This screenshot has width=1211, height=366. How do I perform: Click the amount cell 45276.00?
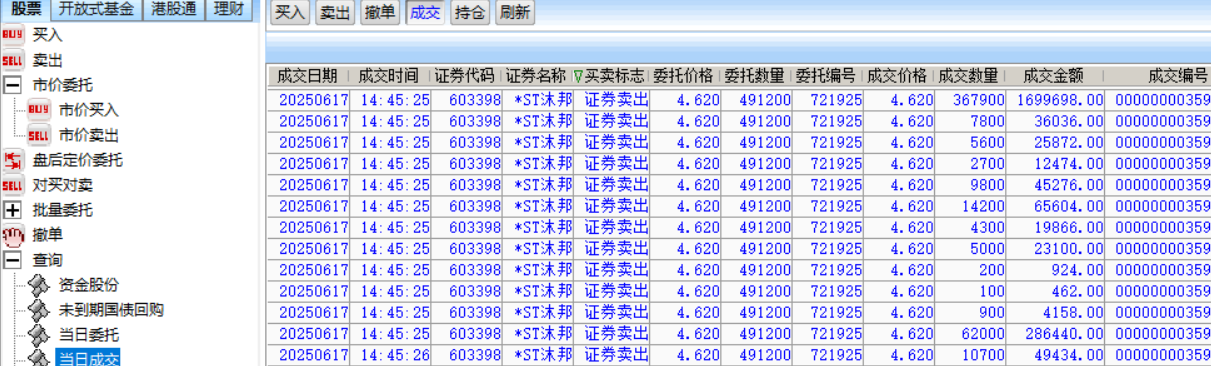pos(1055,184)
